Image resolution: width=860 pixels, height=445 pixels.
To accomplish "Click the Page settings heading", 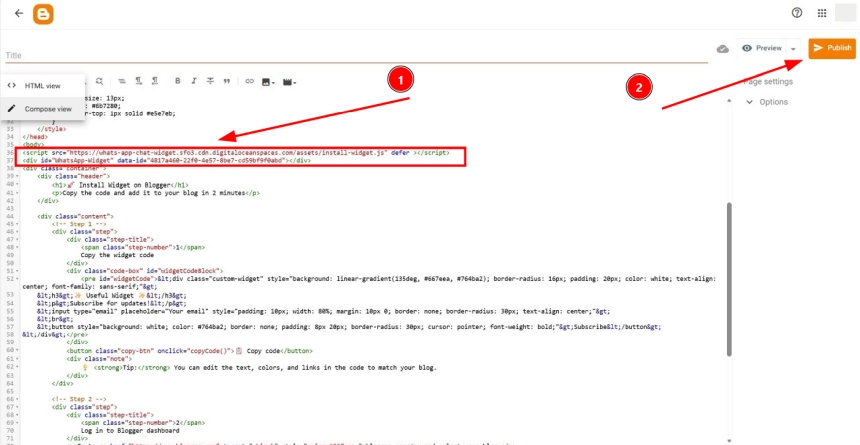I will (768, 82).
